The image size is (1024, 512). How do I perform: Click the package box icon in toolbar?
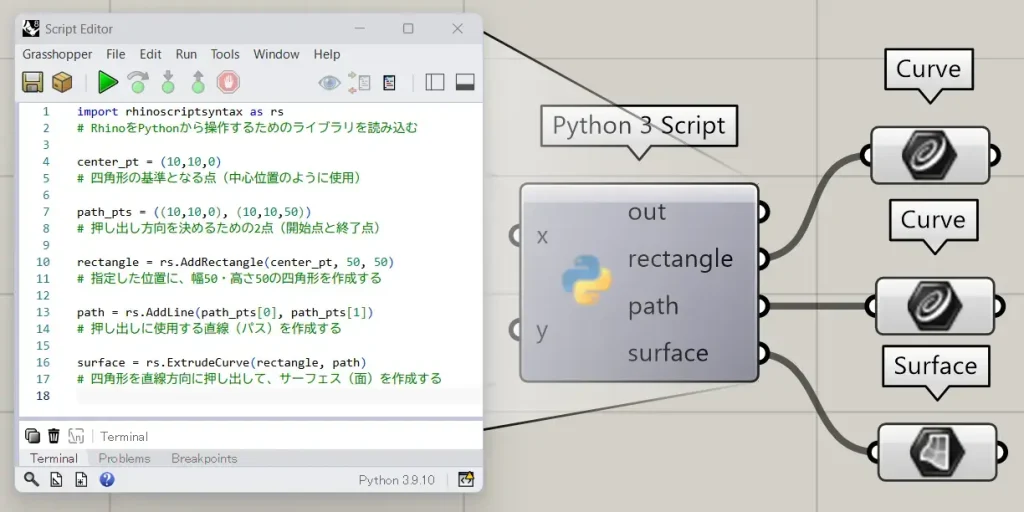[62, 82]
